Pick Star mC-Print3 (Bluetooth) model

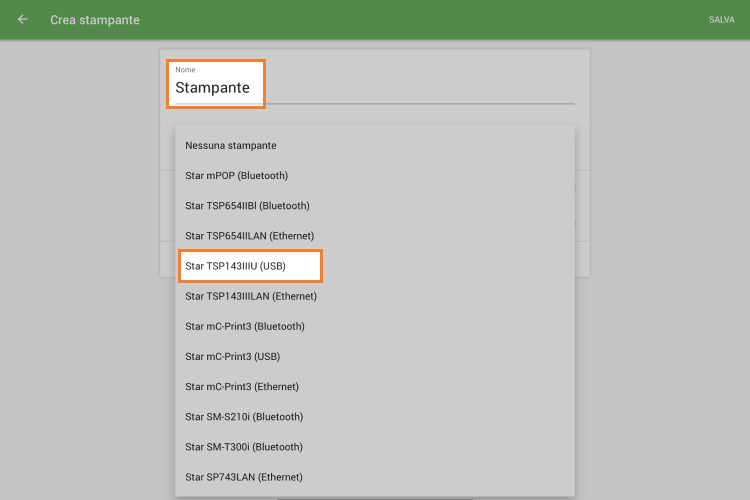(245, 326)
